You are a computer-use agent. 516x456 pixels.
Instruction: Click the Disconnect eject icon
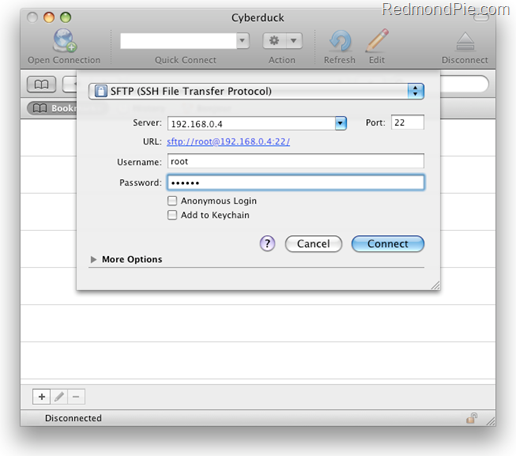tap(465, 41)
